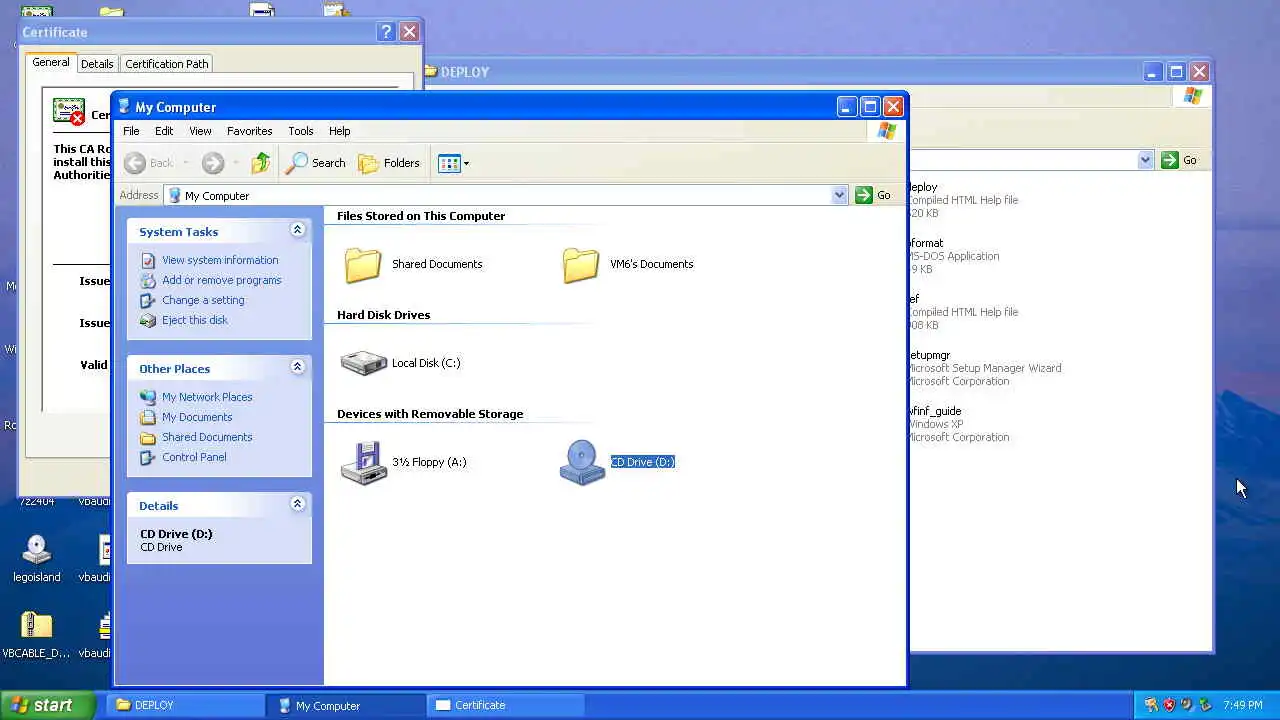The height and width of the screenshot is (720, 1280).
Task: Click Eject this disk link
Action: (195, 320)
